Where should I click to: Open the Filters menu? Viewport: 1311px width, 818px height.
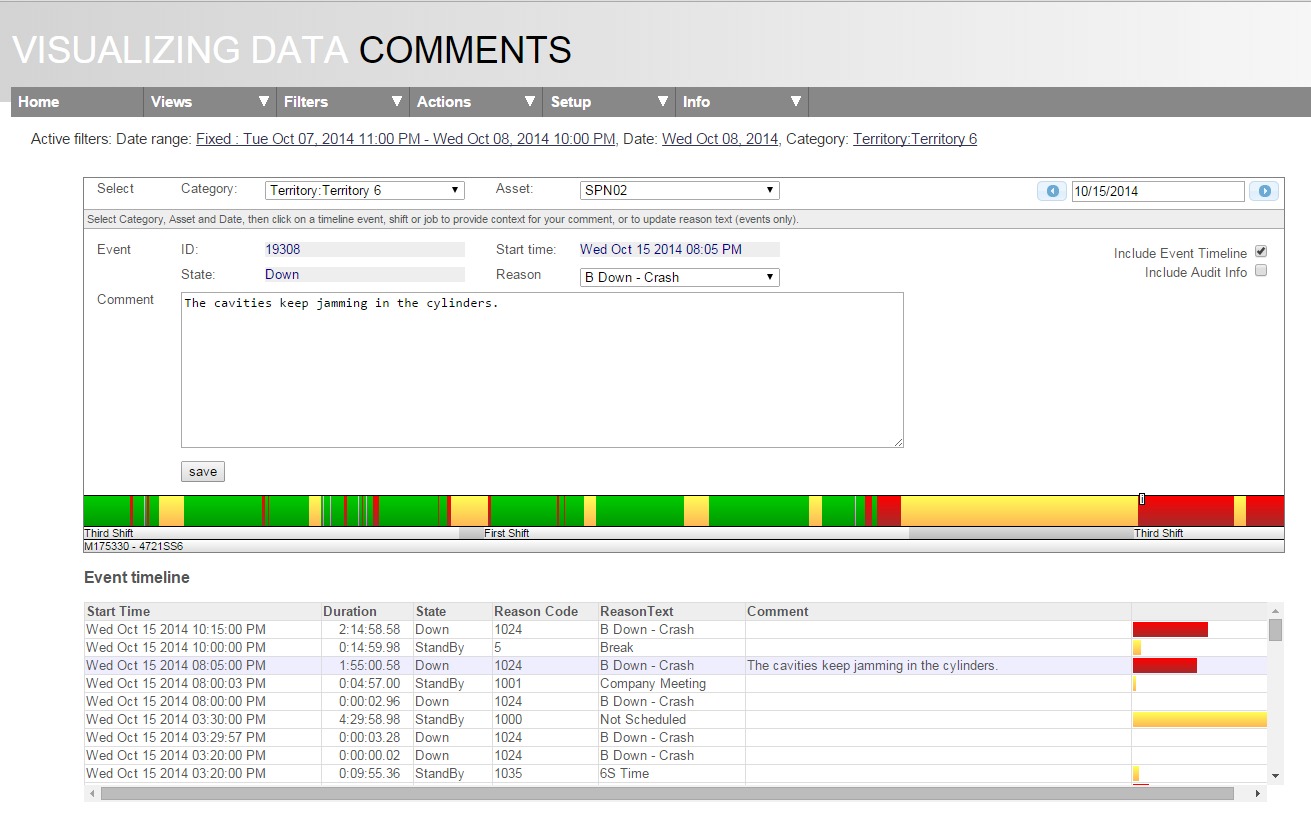pyautogui.click(x=306, y=102)
